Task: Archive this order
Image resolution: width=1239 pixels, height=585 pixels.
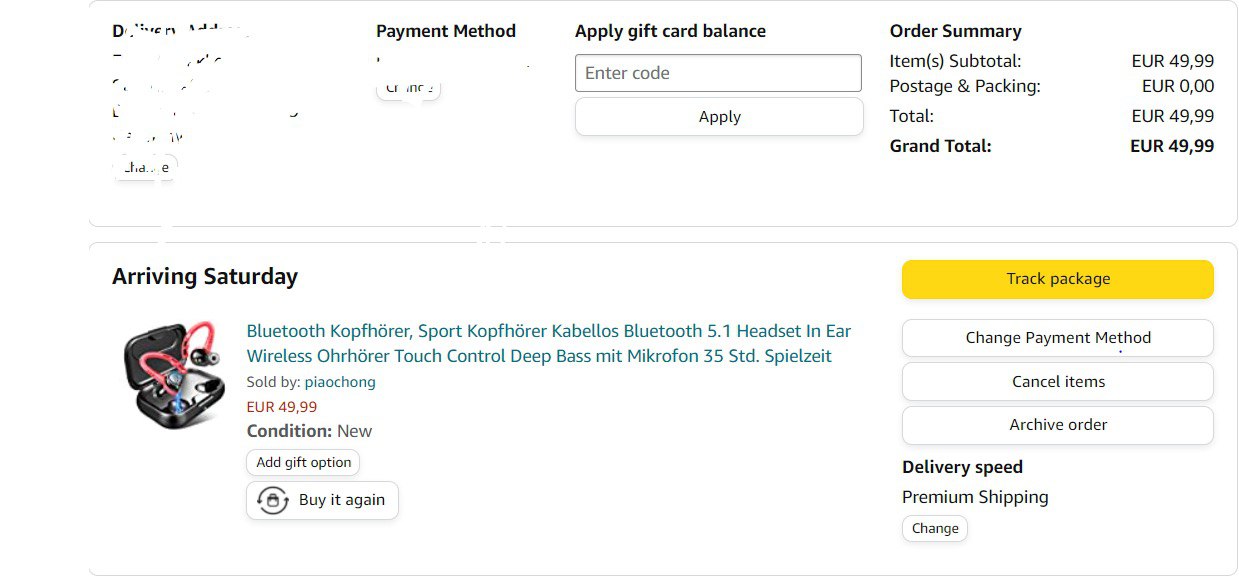Action: point(1057,425)
